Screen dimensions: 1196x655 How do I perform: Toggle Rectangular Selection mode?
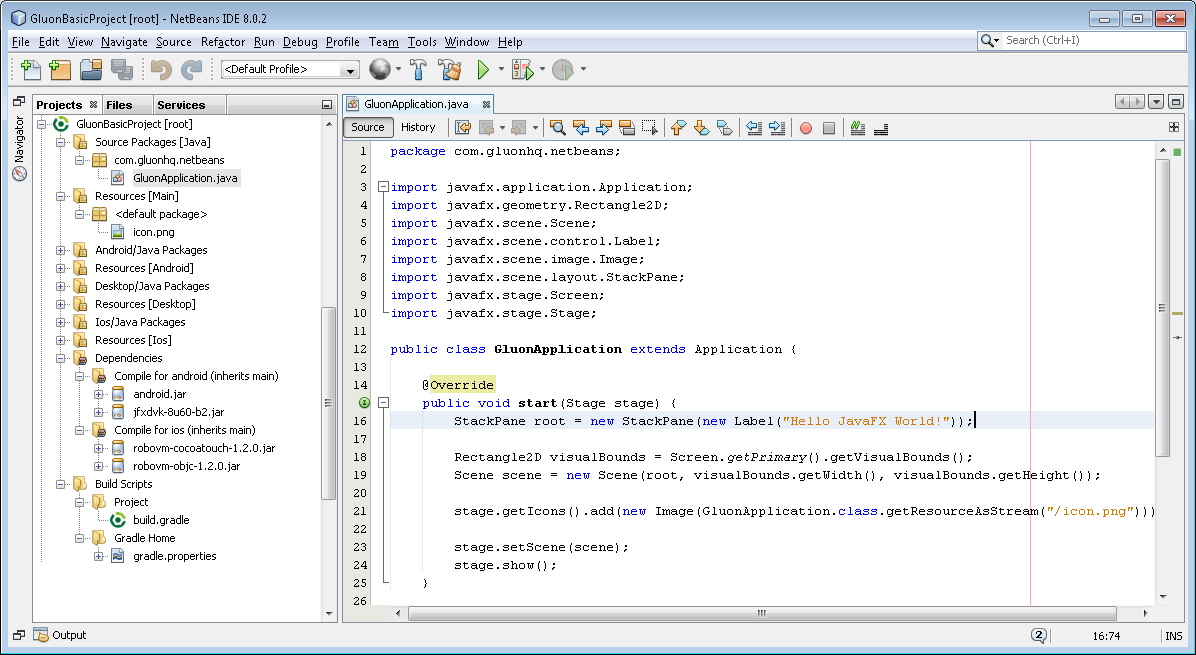pos(649,128)
